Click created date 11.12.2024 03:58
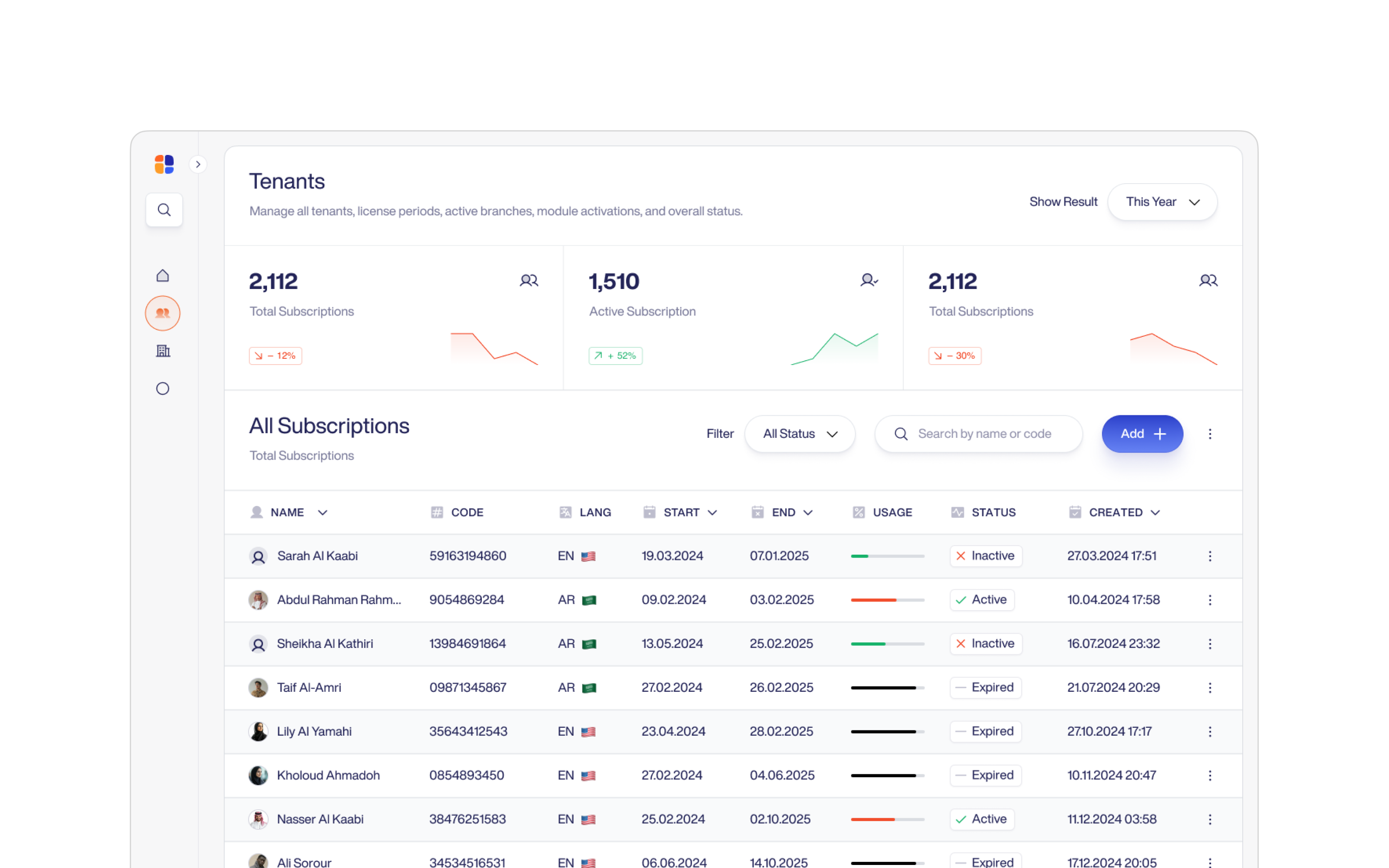This screenshot has width=1389, height=868. pos(1112,820)
